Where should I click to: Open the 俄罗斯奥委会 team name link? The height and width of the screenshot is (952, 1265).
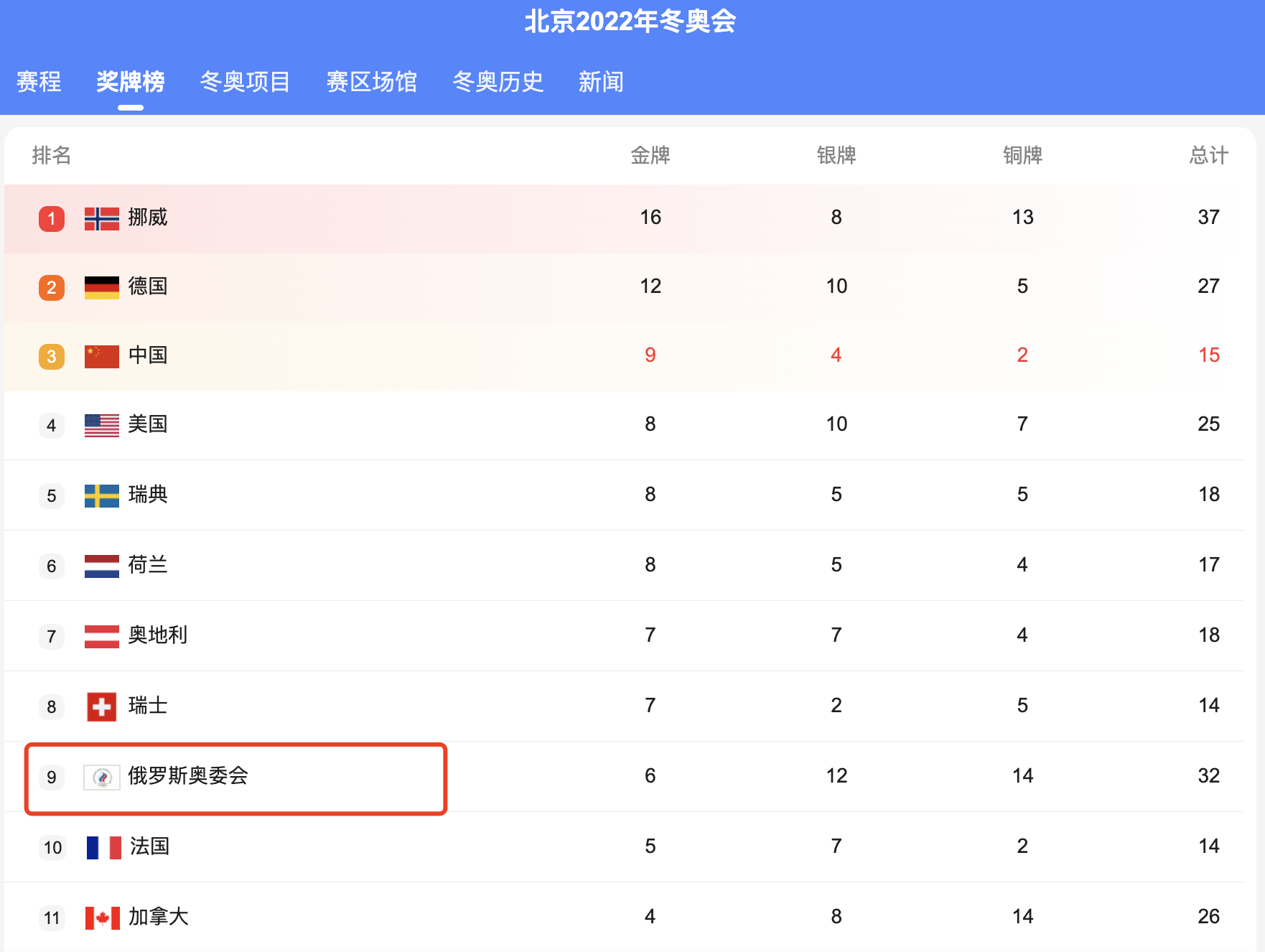[x=188, y=775]
